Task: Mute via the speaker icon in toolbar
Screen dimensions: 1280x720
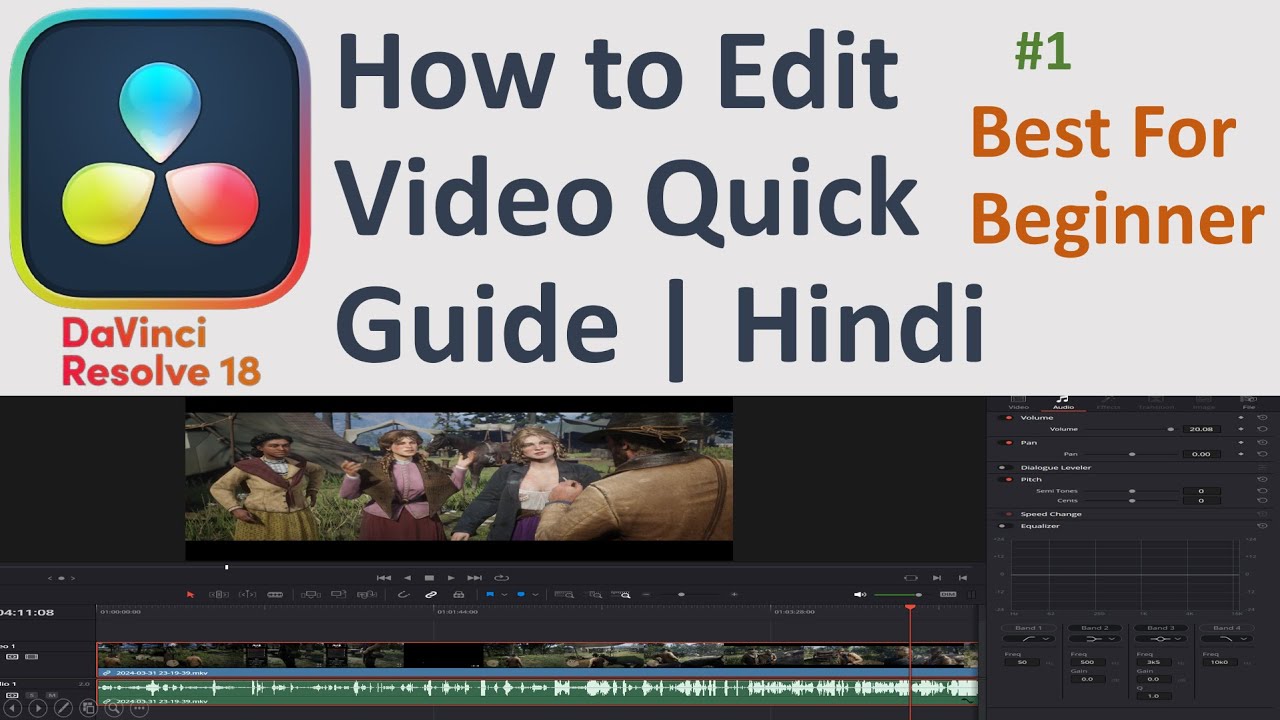Action: 859,594
